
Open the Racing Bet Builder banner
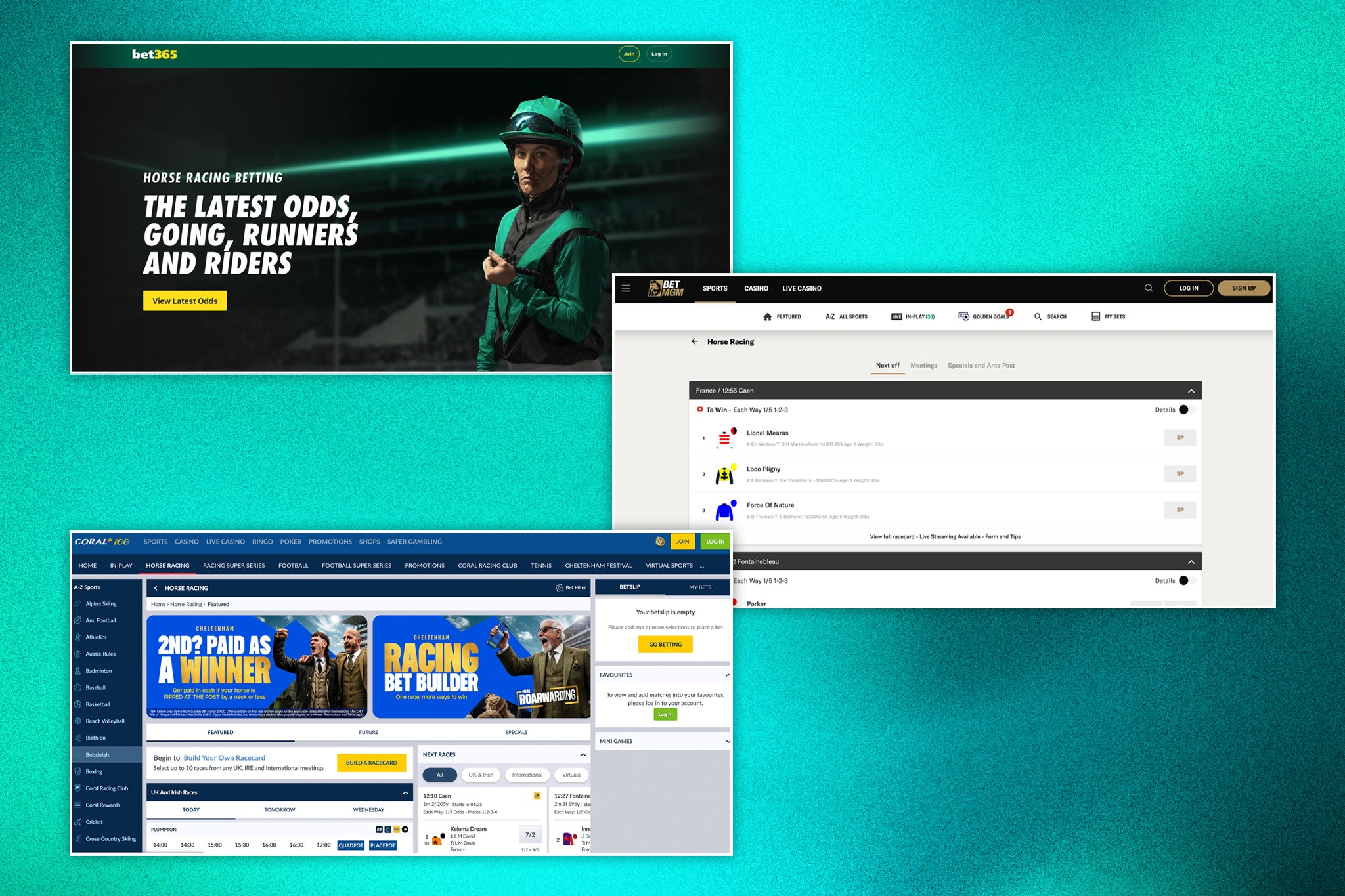(481, 666)
